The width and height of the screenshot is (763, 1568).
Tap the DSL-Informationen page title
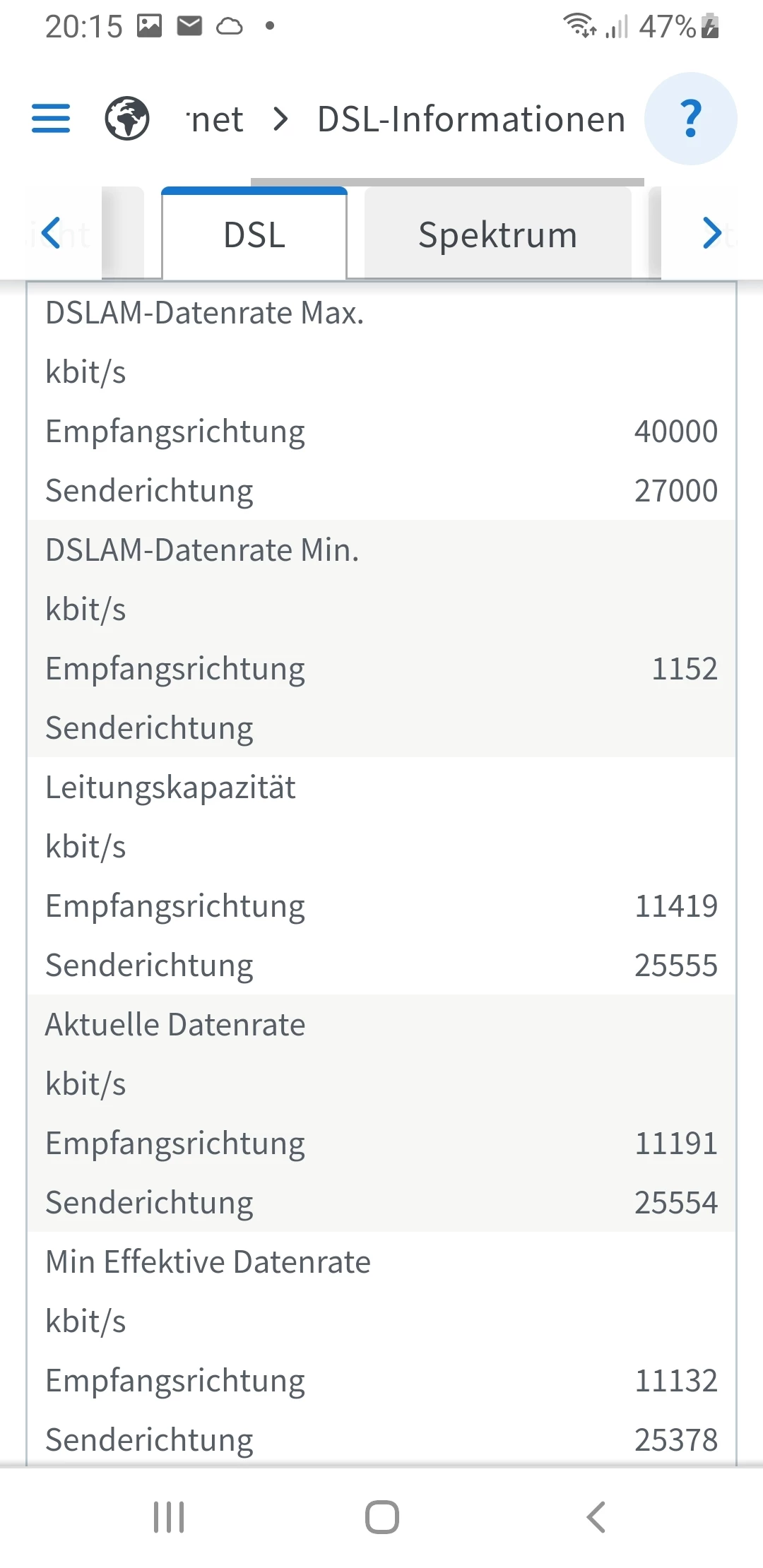coord(471,119)
